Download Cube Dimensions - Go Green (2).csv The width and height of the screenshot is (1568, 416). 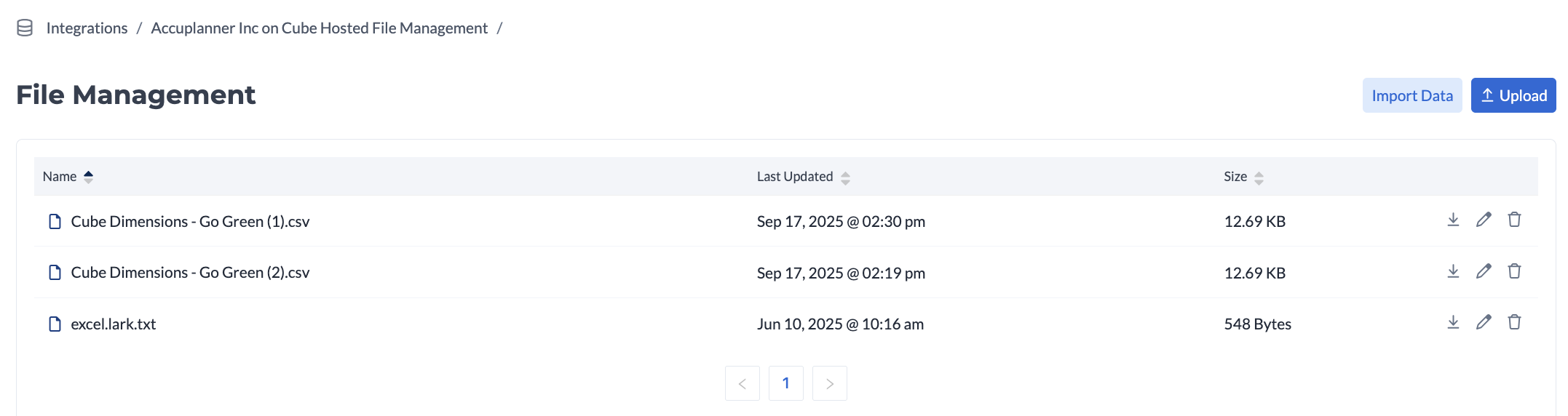[x=1453, y=271]
